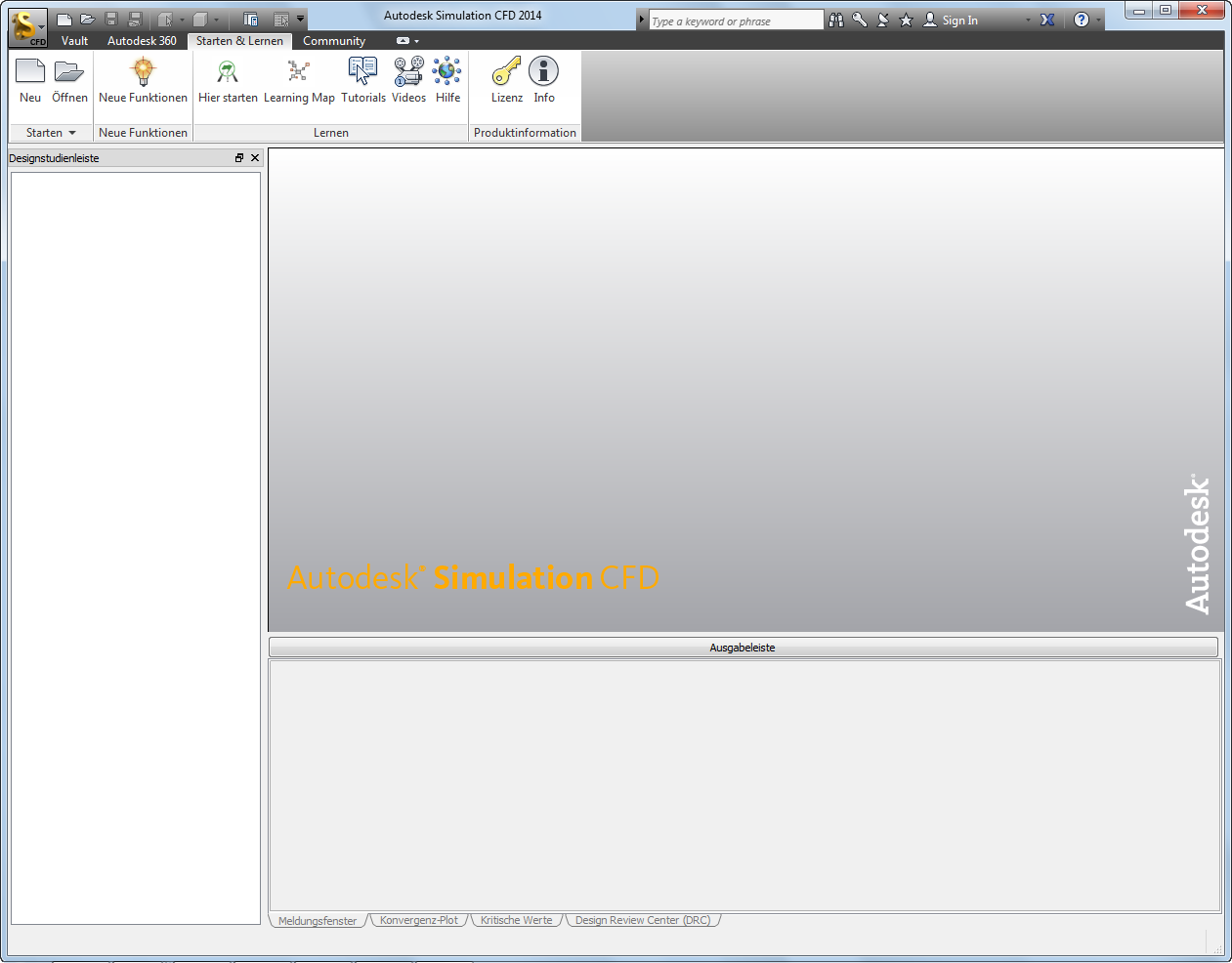
Task: Open the ribbon minimize options dropdown arrow
Action: coord(416,41)
